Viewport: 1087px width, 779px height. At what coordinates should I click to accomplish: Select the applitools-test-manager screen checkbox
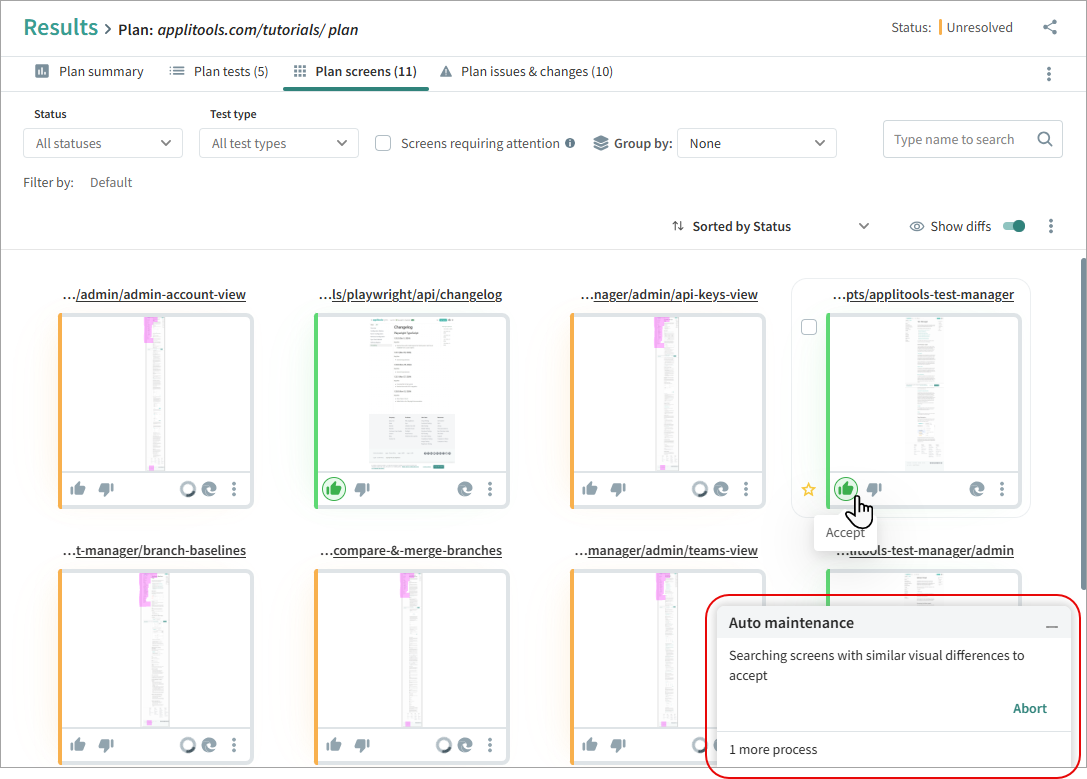(809, 327)
